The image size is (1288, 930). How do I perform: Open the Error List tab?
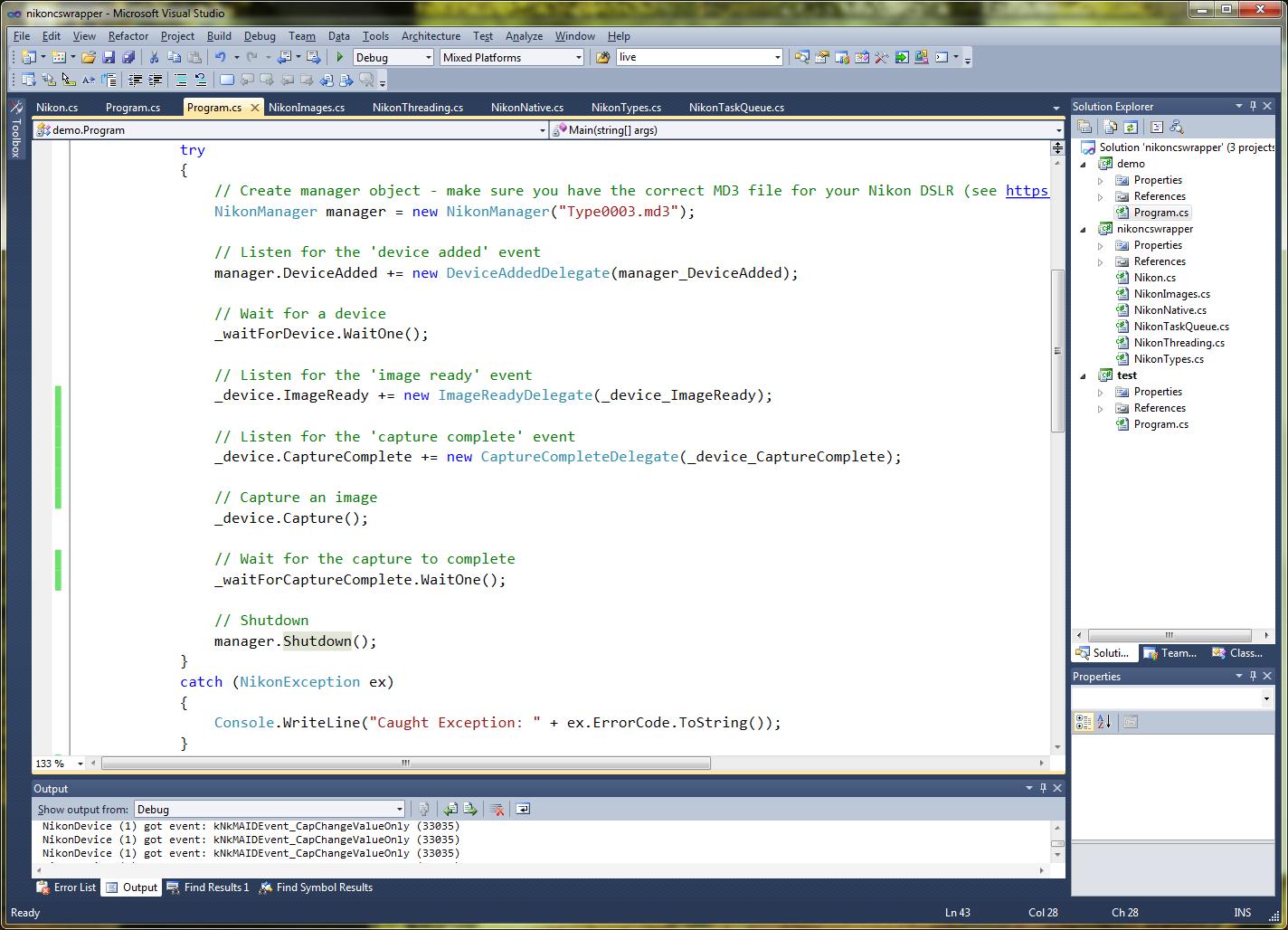pyautogui.click(x=66, y=887)
